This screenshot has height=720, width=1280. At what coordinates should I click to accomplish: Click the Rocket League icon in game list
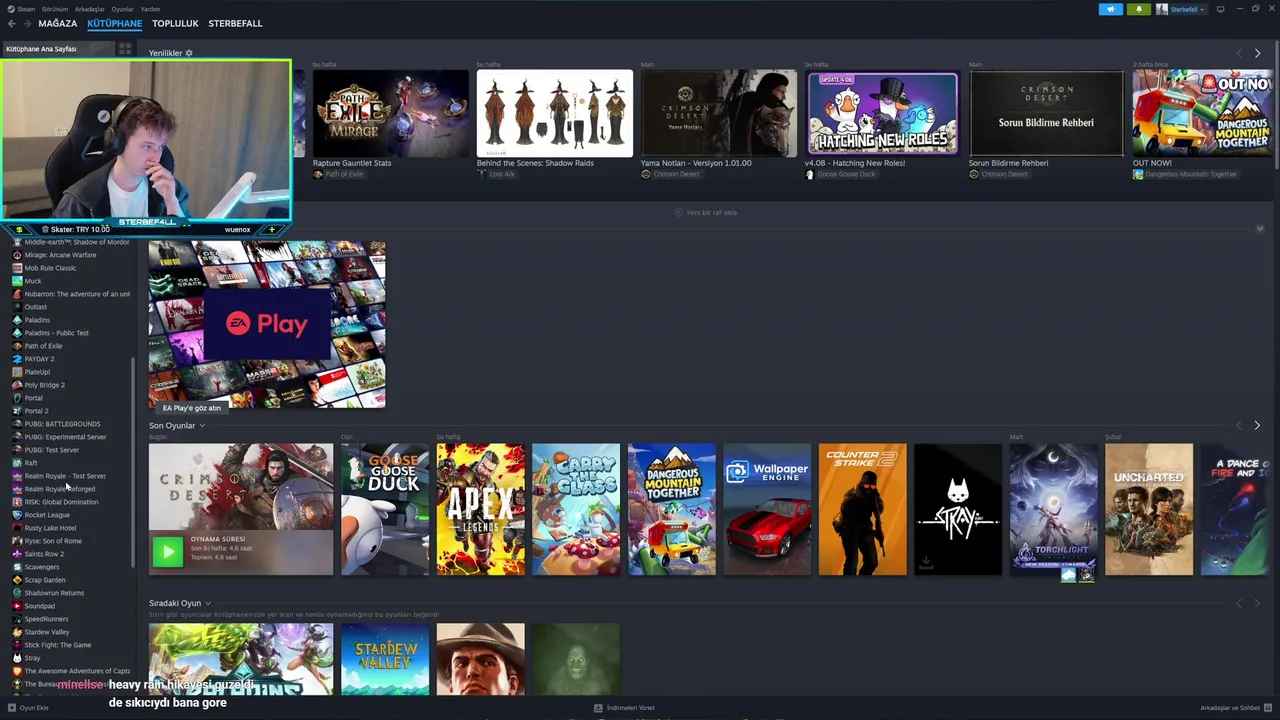tap(17, 515)
